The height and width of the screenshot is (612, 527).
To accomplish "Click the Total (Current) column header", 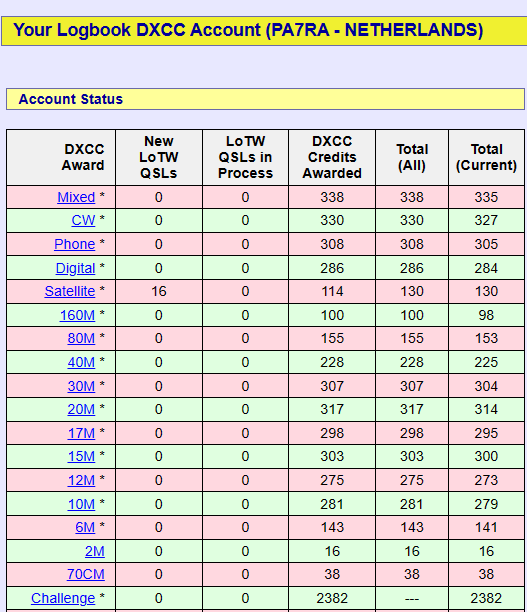I will [x=486, y=157].
